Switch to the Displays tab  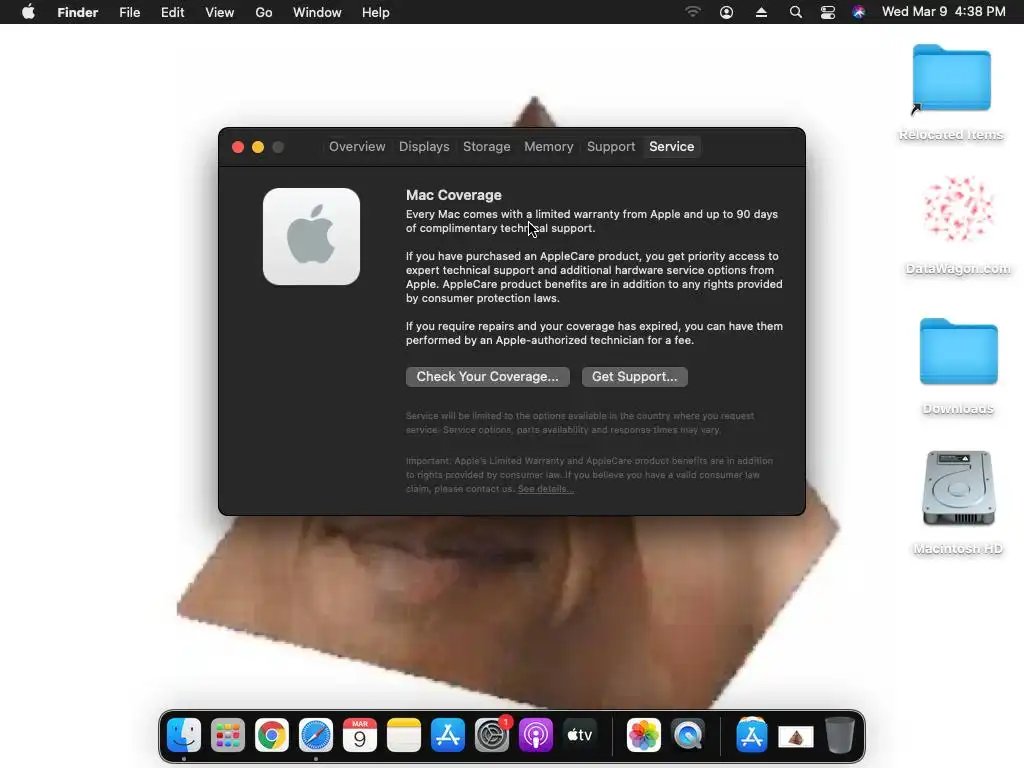click(x=424, y=146)
